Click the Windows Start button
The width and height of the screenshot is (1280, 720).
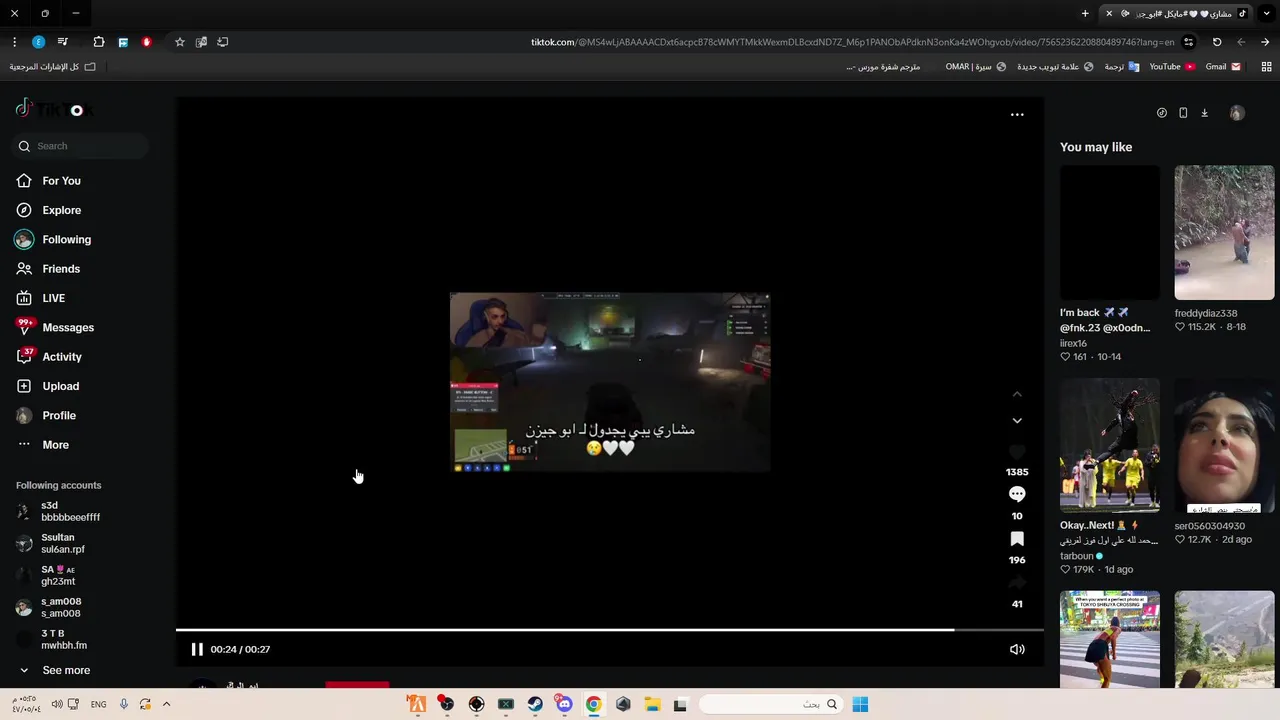click(x=860, y=705)
